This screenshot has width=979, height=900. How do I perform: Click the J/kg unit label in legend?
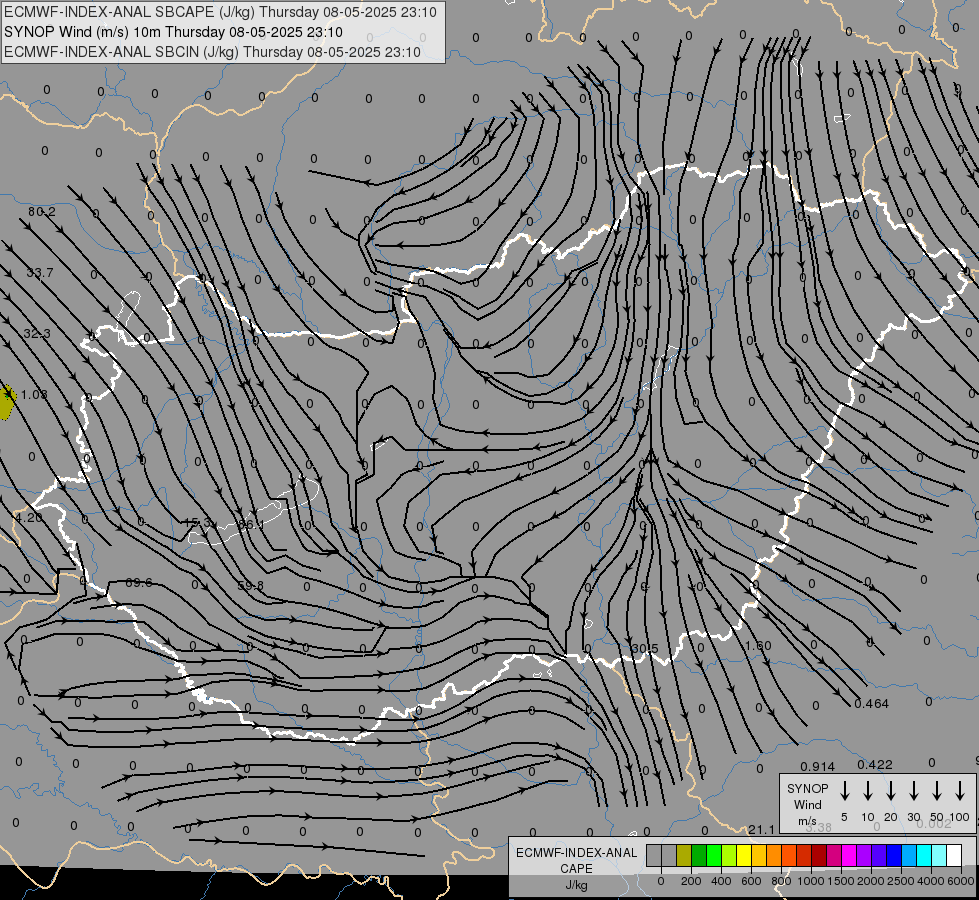pyautogui.click(x=576, y=885)
